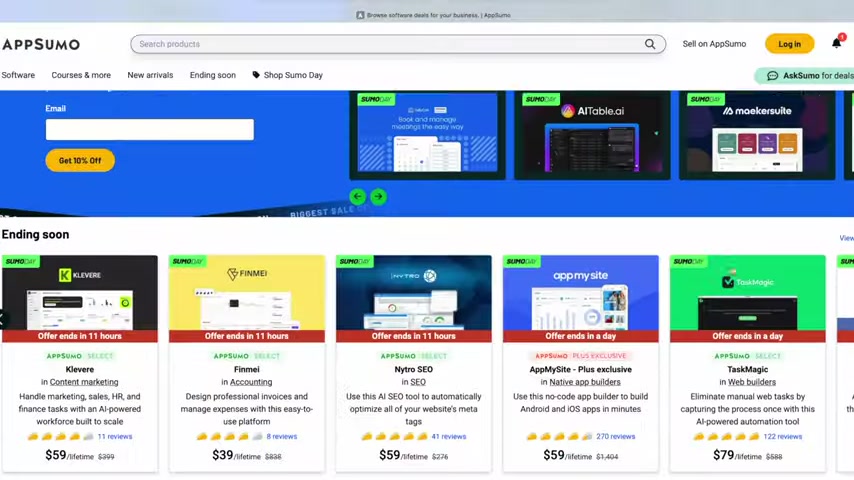Click the Klevere $59 lifetime price
The height and width of the screenshot is (480, 854).
click(x=69, y=455)
